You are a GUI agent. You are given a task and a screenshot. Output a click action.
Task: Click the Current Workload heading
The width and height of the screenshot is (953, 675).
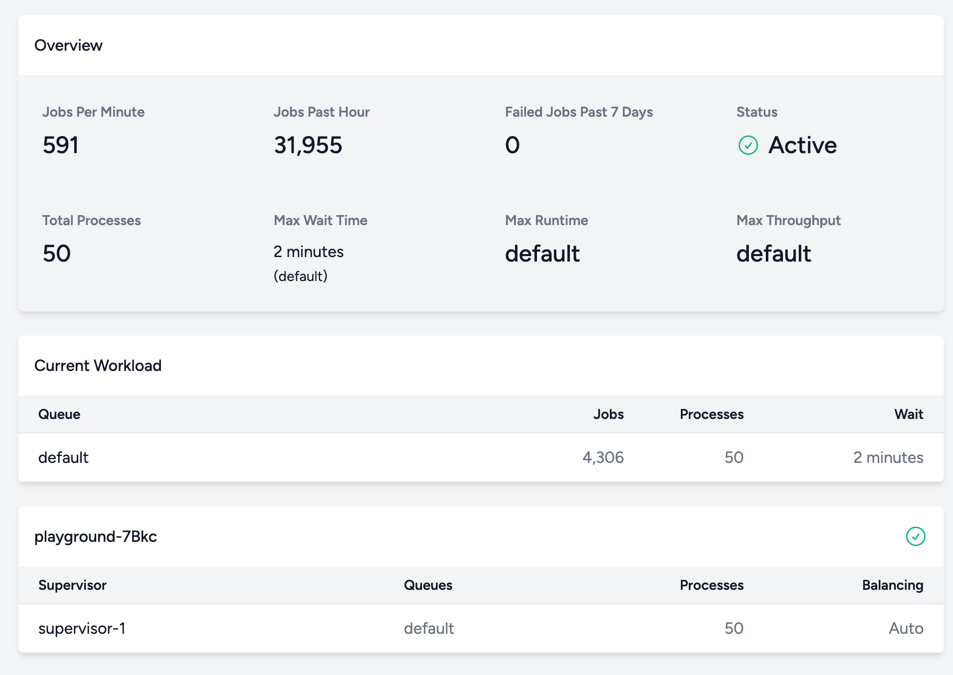[x=98, y=366]
